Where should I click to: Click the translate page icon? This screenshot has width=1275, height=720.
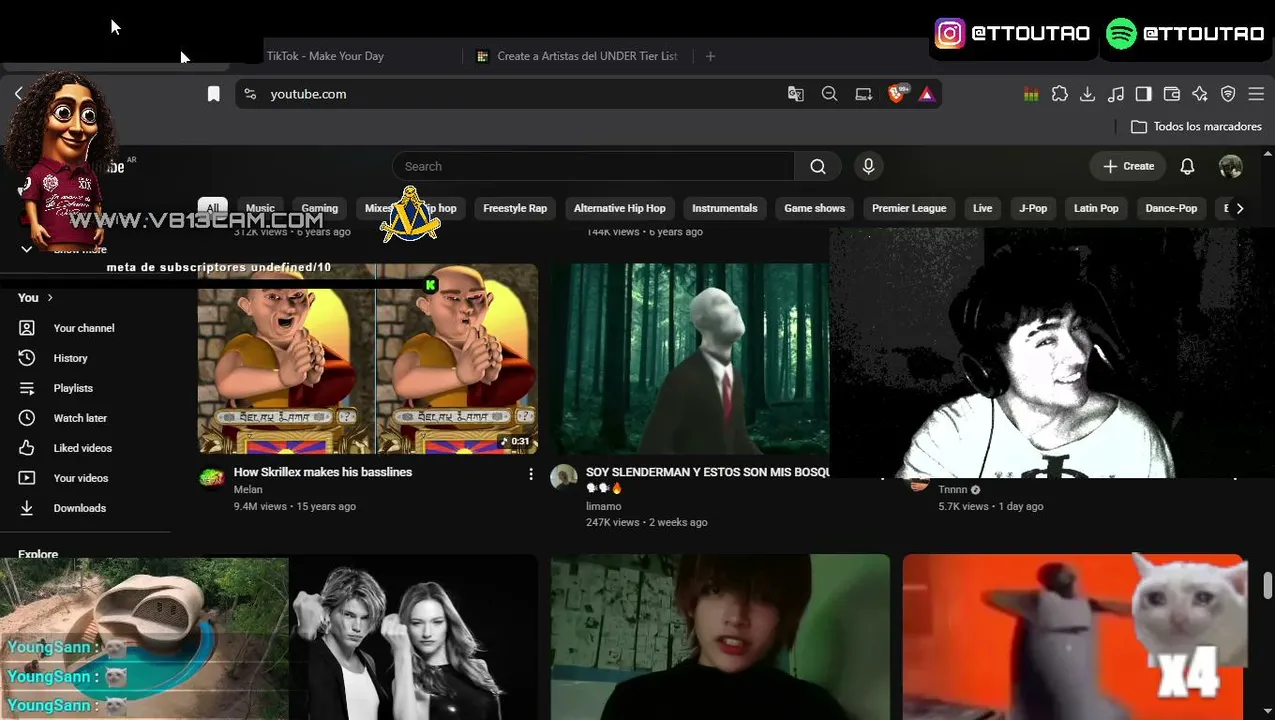pos(796,94)
